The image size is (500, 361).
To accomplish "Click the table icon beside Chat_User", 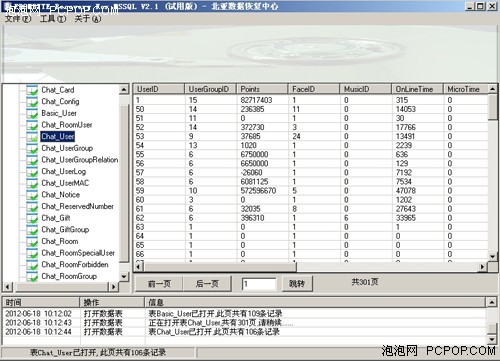I will tap(32, 137).
